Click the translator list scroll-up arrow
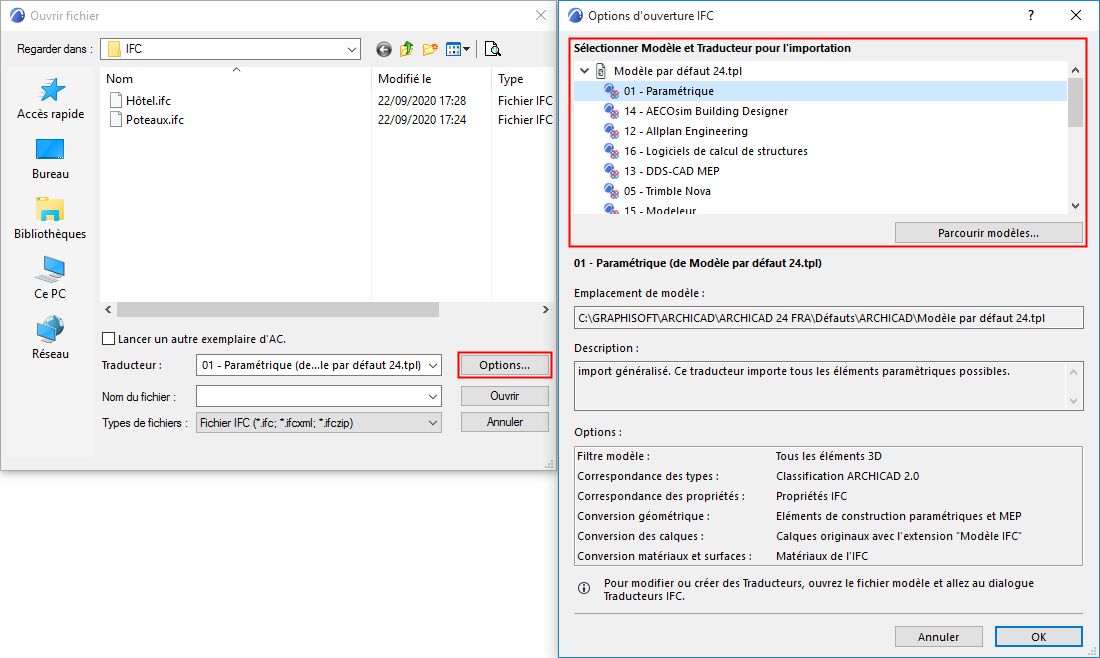The height and width of the screenshot is (658, 1100). (x=1075, y=70)
